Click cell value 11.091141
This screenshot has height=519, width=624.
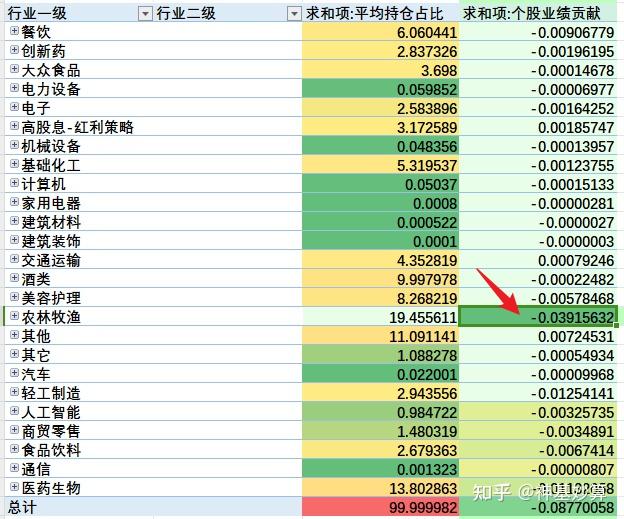pyautogui.click(x=423, y=337)
